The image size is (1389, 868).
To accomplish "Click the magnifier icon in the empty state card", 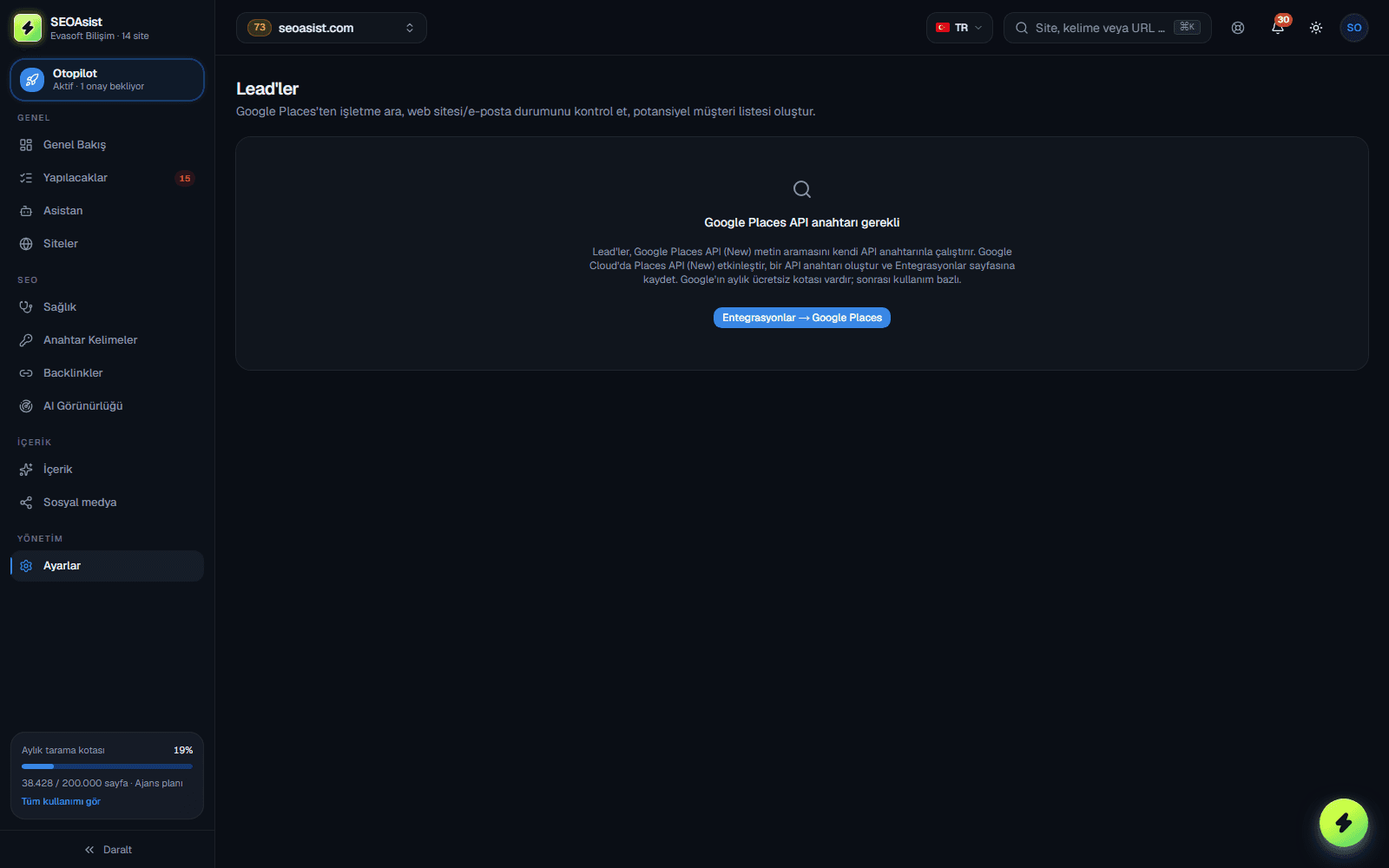I will (802, 189).
